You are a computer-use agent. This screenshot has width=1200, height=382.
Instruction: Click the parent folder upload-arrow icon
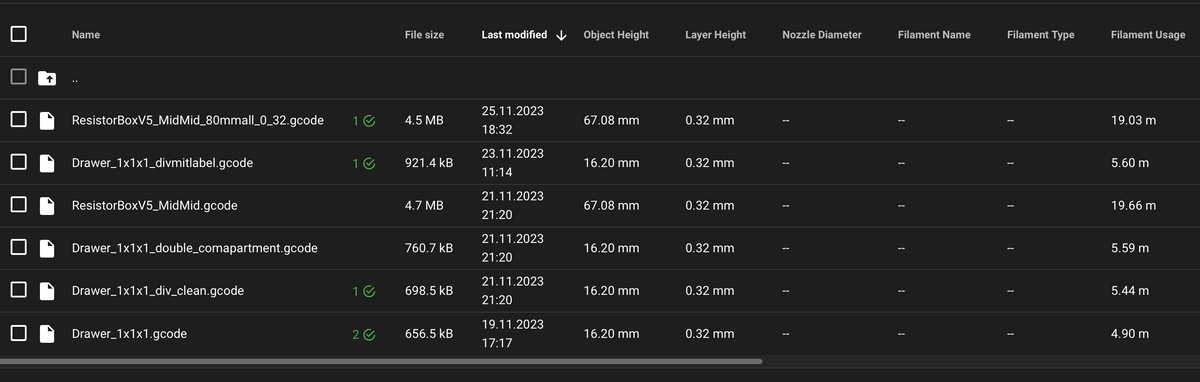coord(46,78)
